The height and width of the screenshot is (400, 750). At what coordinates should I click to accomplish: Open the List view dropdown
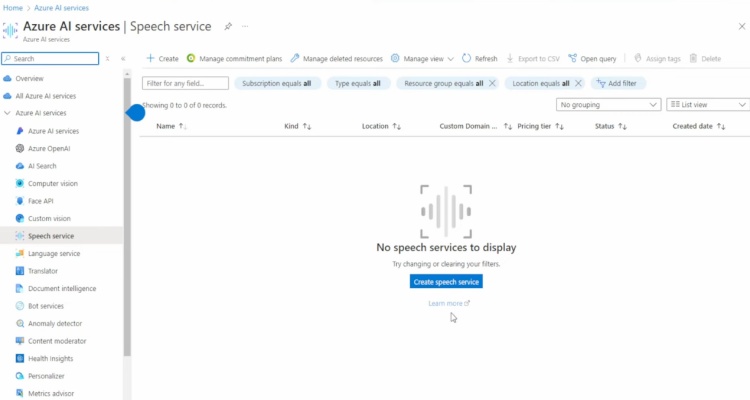[708, 105]
